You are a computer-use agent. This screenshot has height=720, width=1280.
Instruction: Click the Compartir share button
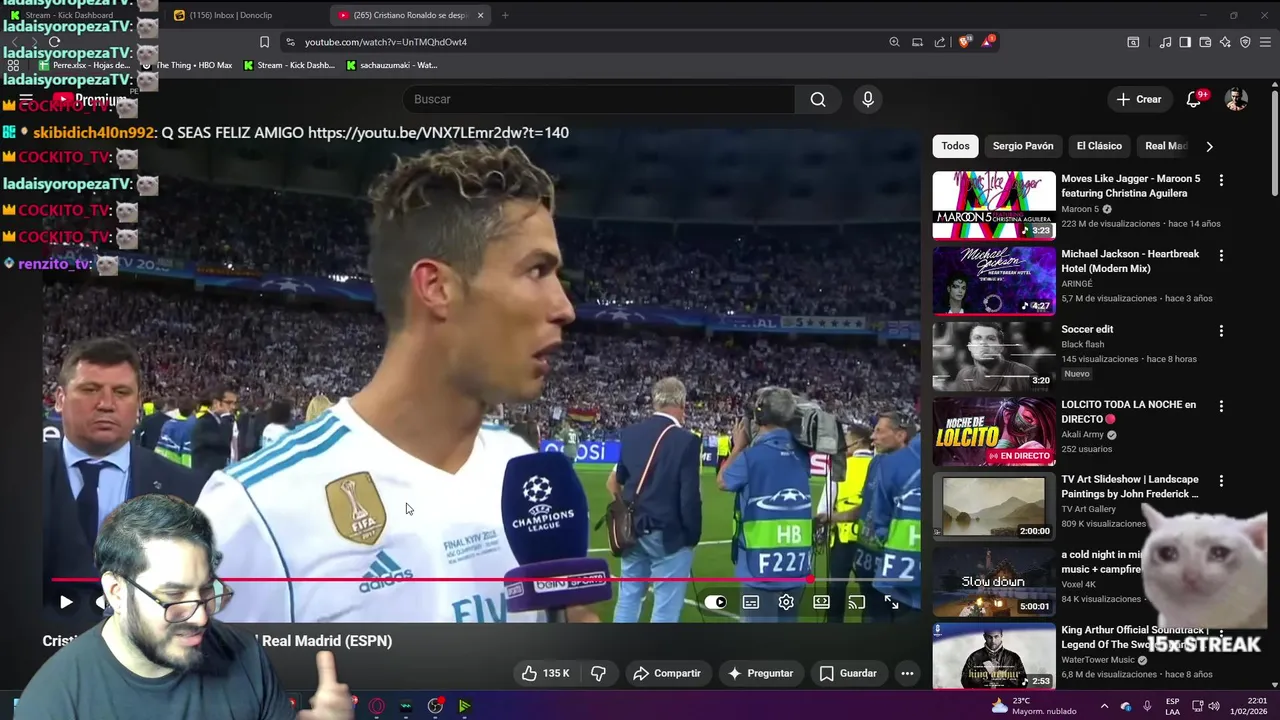click(x=667, y=673)
